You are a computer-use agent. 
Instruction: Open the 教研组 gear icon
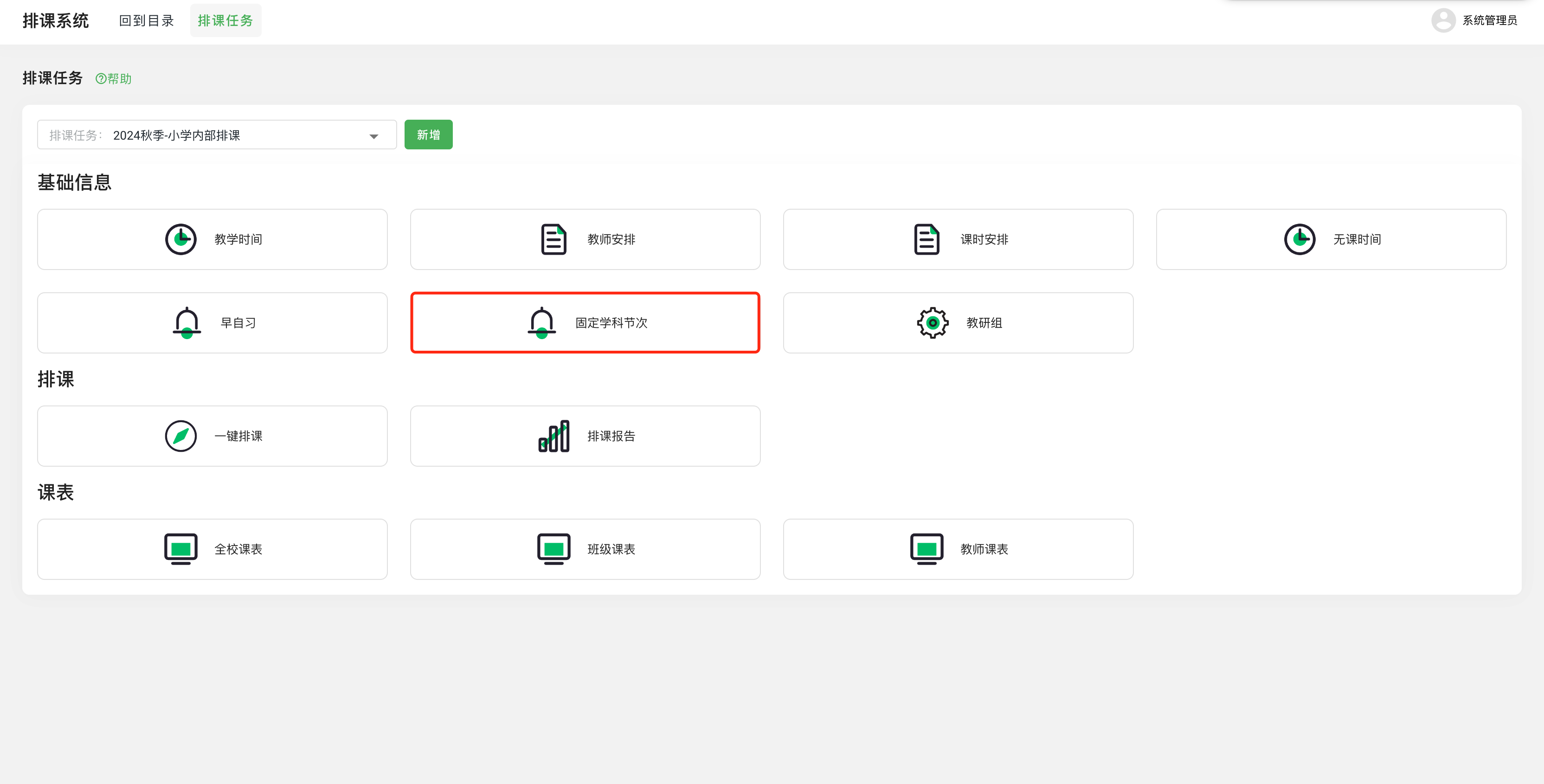coord(932,322)
